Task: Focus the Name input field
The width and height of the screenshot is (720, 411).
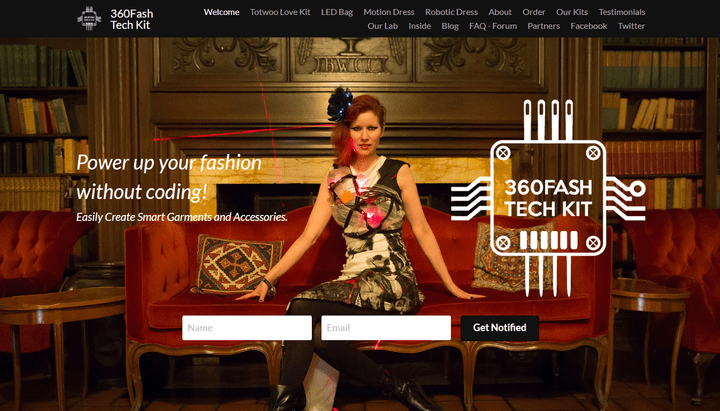Action: (247, 327)
